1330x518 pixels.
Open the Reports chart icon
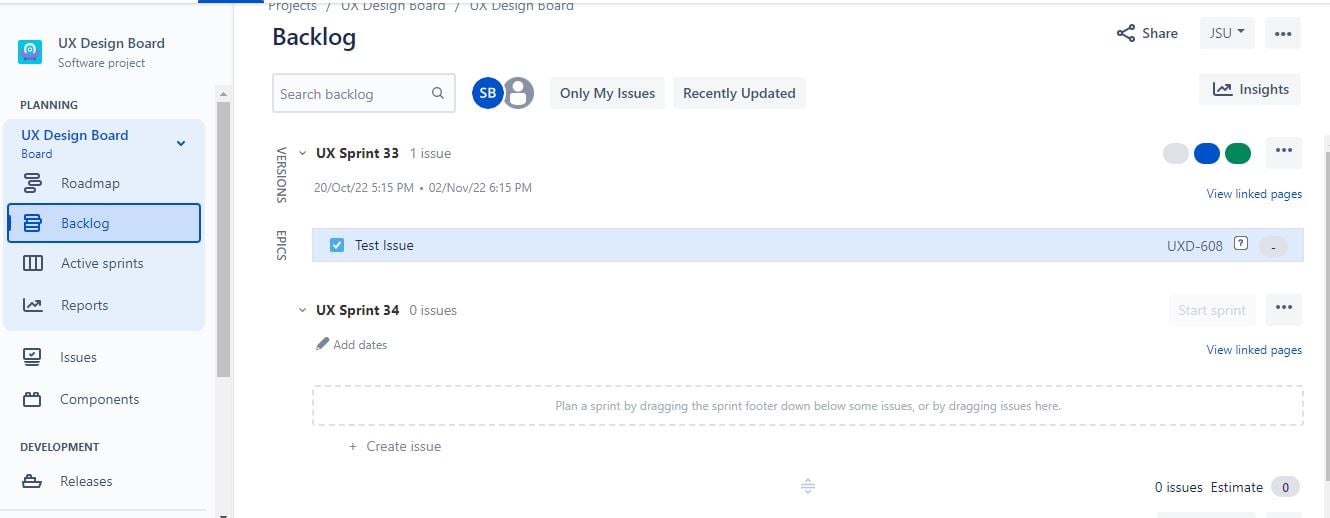tap(33, 305)
